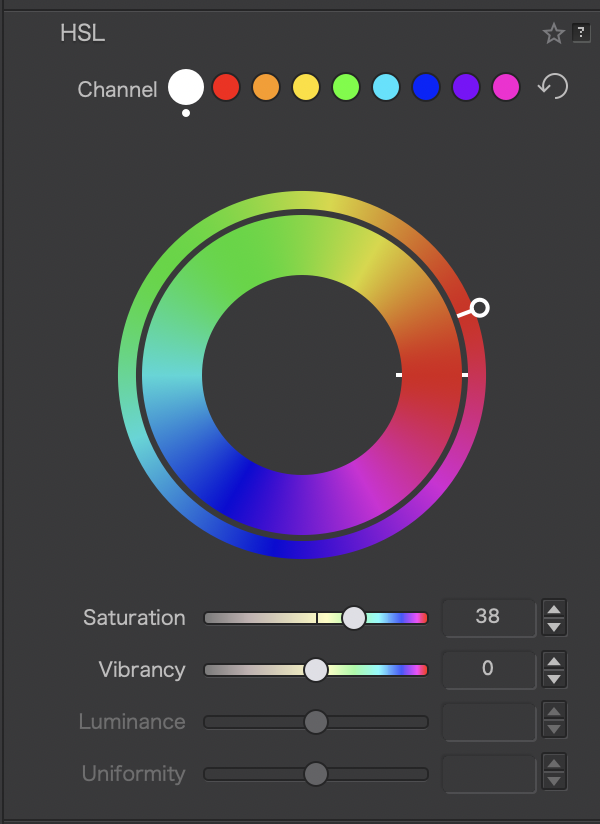
Task: Increase Saturation with the up stepper arrow
Action: 554,608
